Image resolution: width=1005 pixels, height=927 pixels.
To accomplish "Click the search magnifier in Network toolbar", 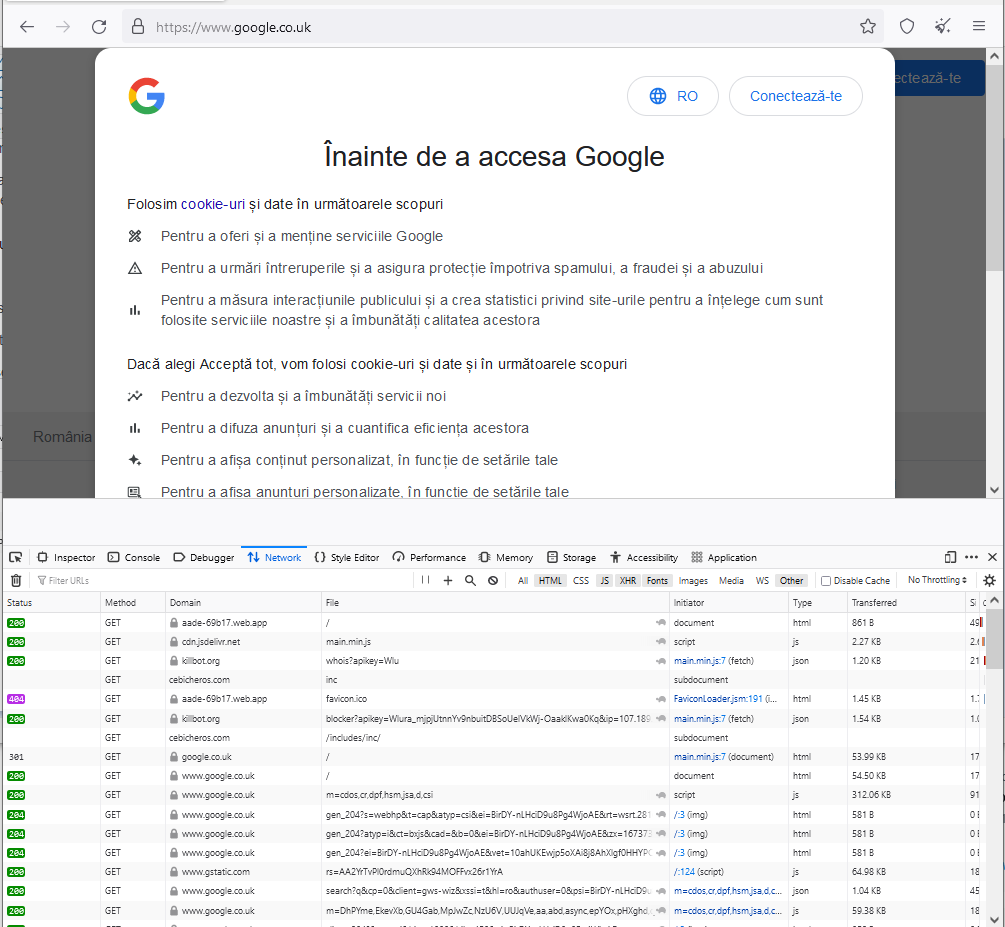I will [470, 580].
